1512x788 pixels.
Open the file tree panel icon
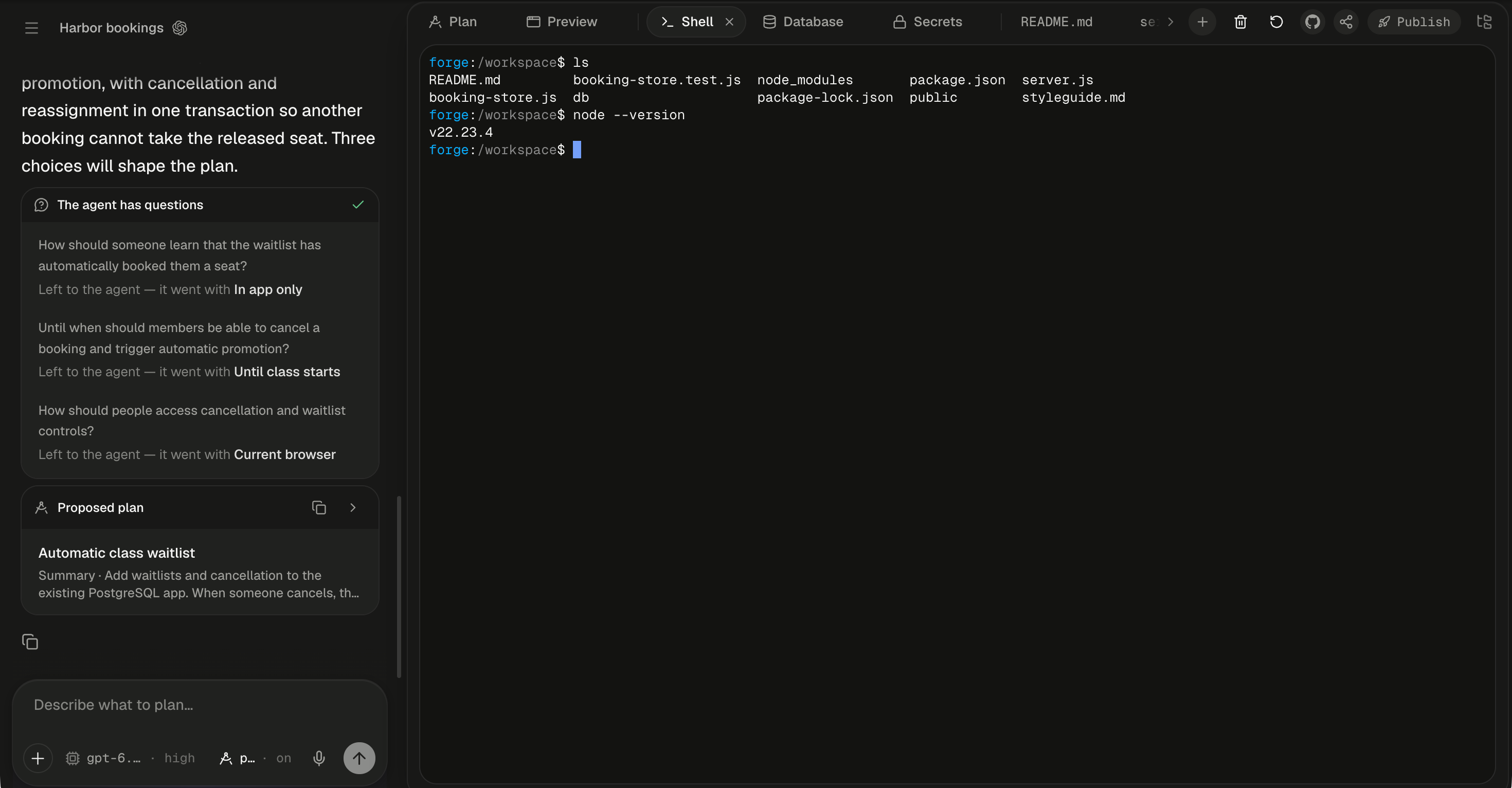(x=1484, y=22)
